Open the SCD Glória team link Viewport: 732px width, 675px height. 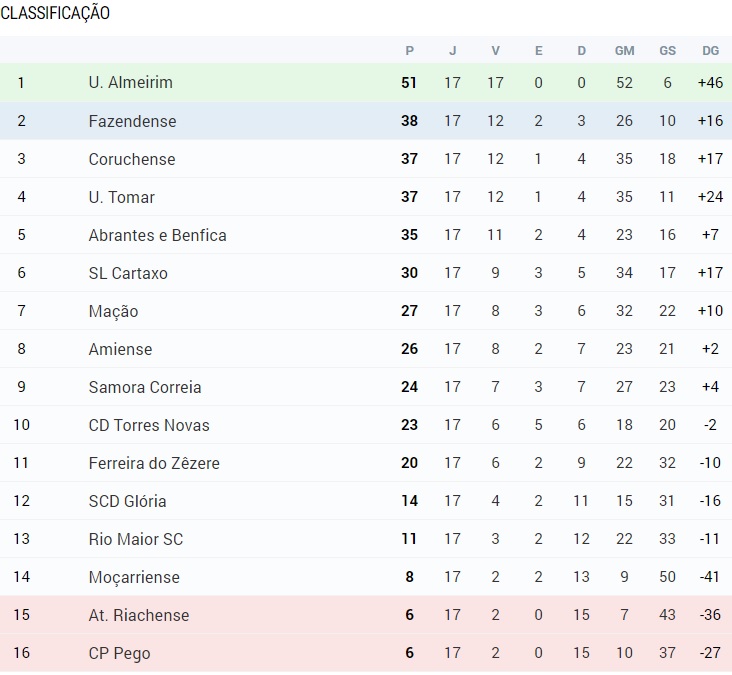tap(127, 501)
